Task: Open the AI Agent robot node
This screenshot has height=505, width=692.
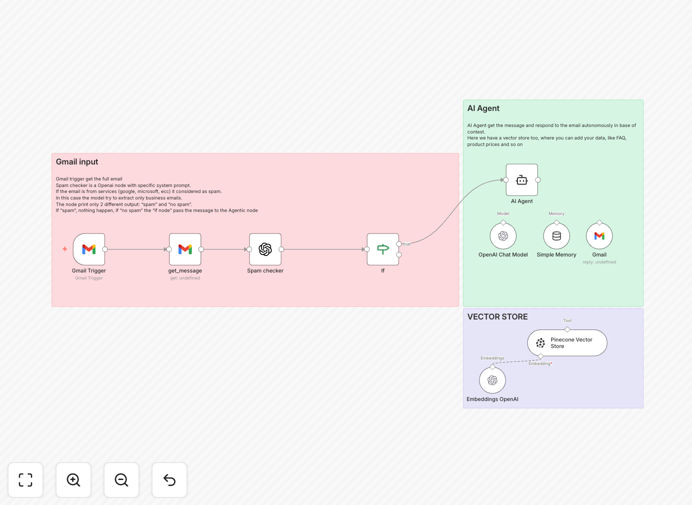Action: point(522,180)
